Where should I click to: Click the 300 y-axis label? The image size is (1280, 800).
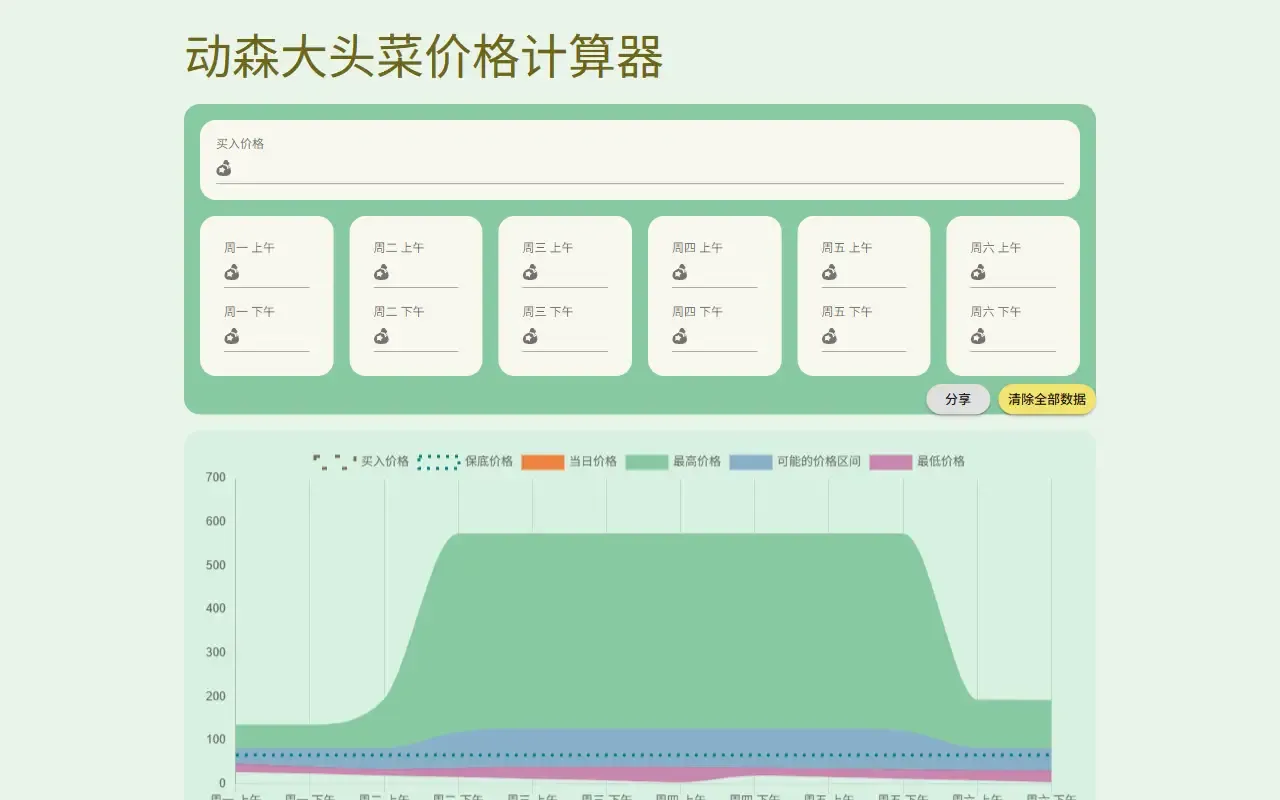[x=215, y=652]
